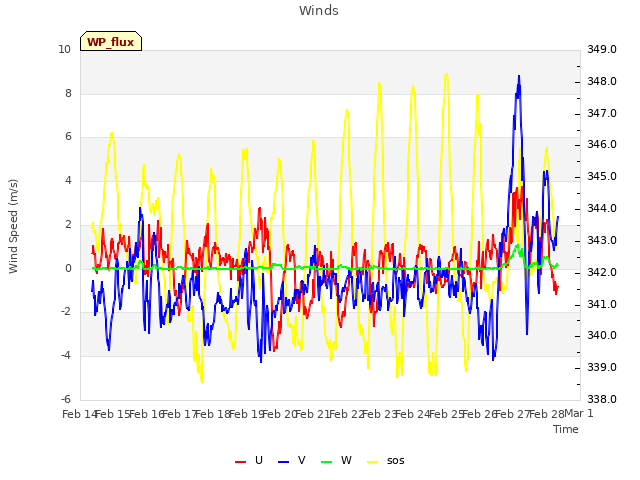This screenshot has height=480, width=640.
Task: Click the right axis value 345.0
Action: click(602, 177)
